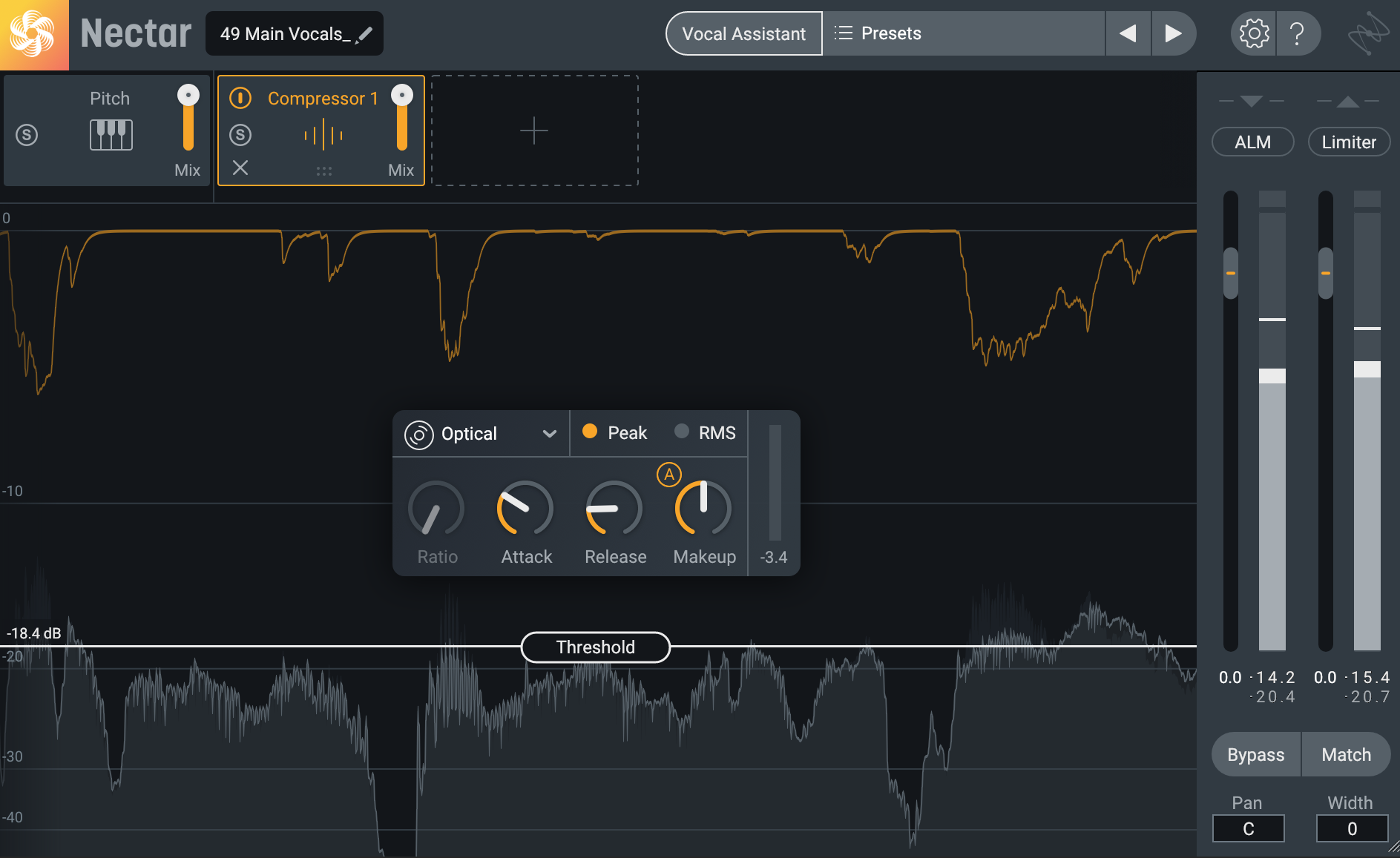The image size is (1400, 858).
Task: Launch the Vocal Assistant
Action: (x=743, y=33)
